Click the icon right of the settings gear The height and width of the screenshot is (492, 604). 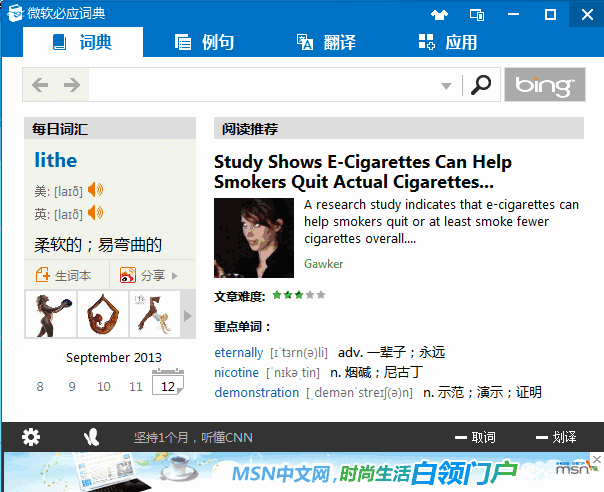tap(92, 437)
